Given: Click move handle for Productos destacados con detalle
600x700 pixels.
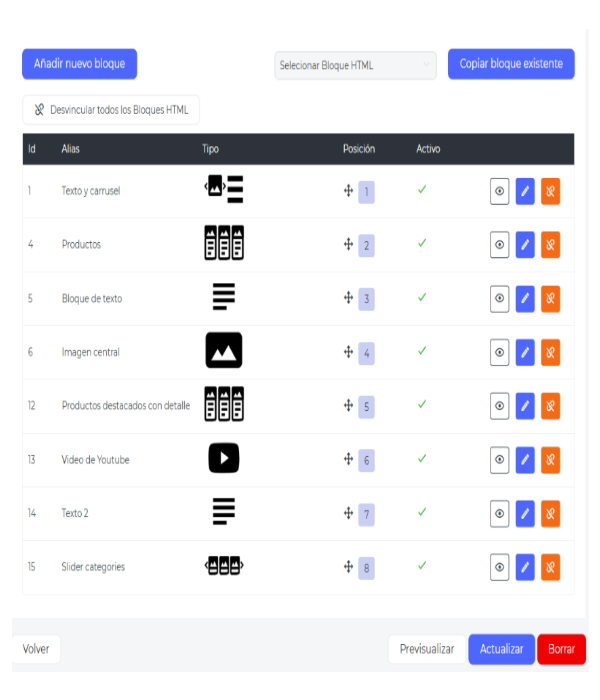Looking at the screenshot, I should [348, 405].
